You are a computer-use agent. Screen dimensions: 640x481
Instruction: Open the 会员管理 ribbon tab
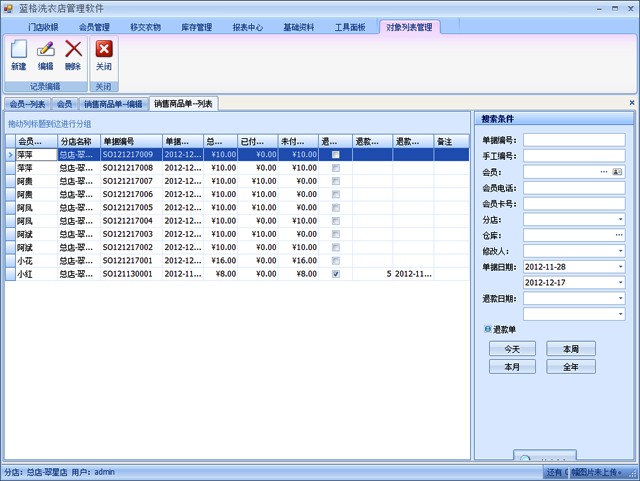[94, 27]
